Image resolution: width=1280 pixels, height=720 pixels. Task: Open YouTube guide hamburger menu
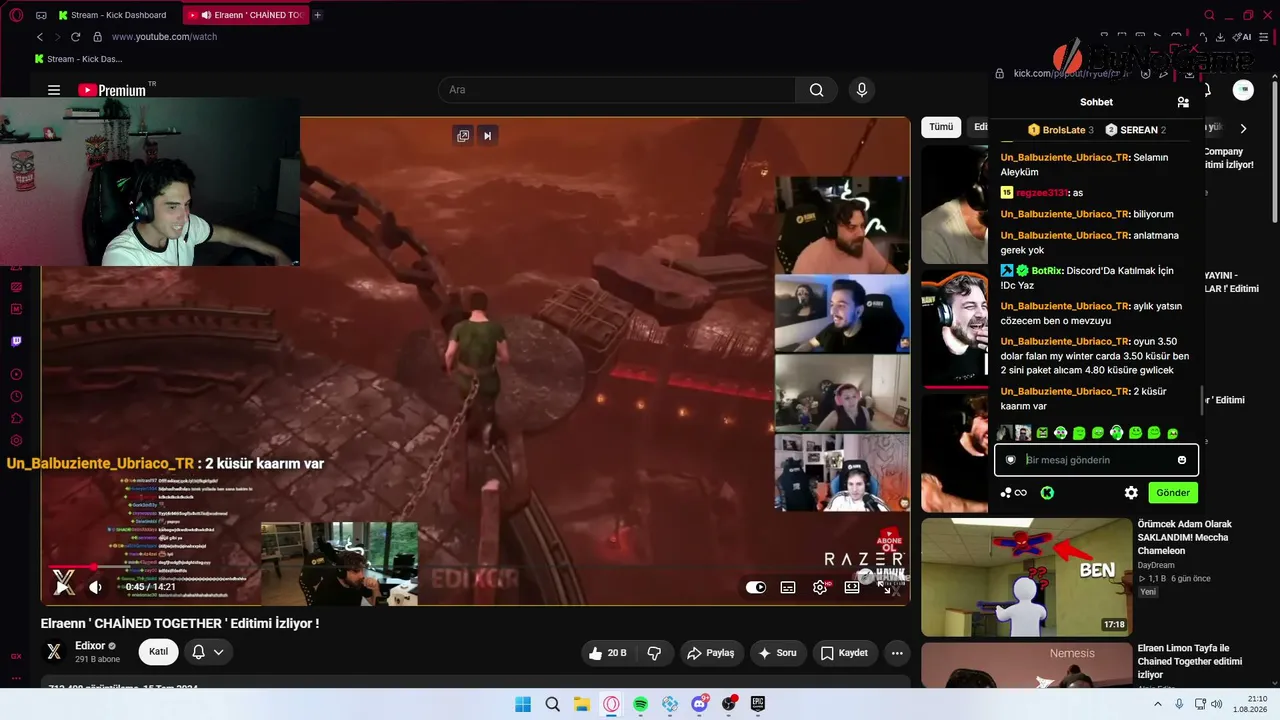(x=54, y=90)
